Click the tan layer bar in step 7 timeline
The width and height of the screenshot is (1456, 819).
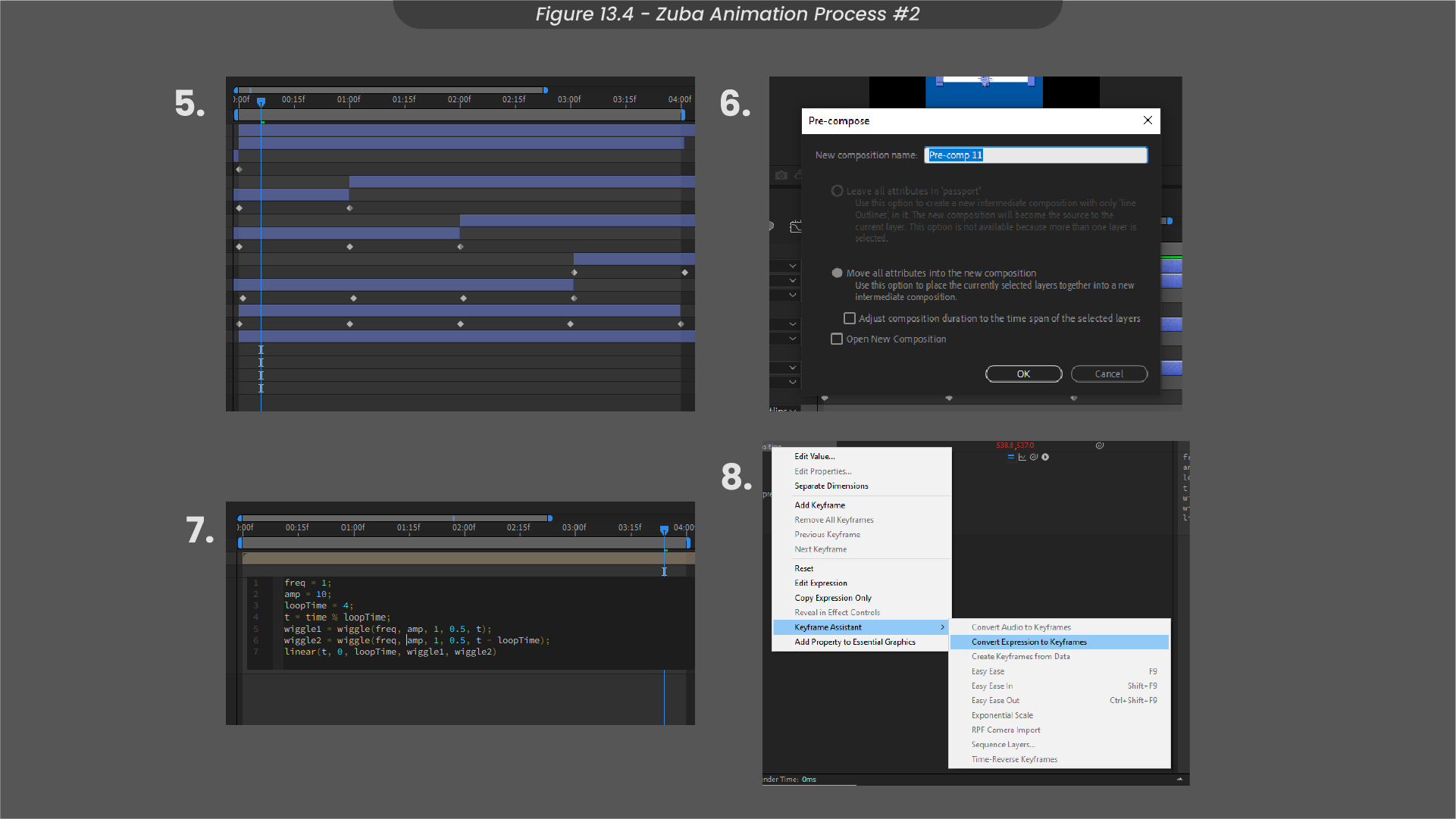[468, 558]
